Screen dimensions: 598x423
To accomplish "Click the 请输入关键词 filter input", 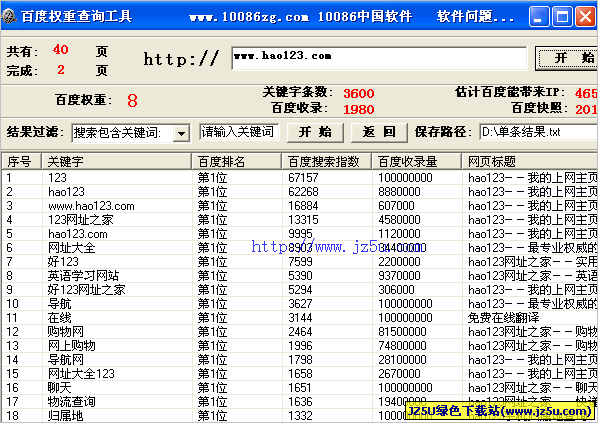I will 239,132.
